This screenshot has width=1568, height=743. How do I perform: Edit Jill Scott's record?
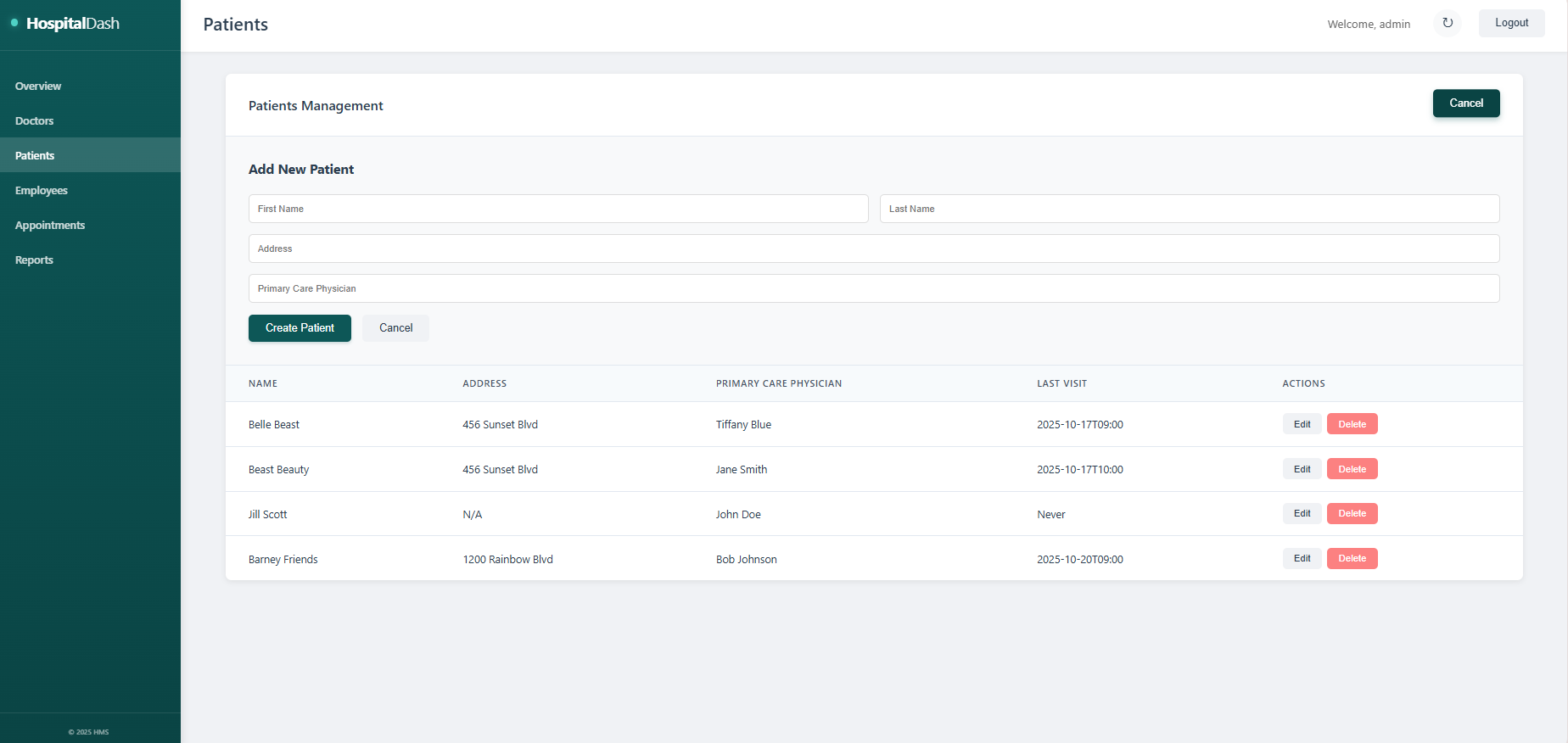pyautogui.click(x=1302, y=513)
